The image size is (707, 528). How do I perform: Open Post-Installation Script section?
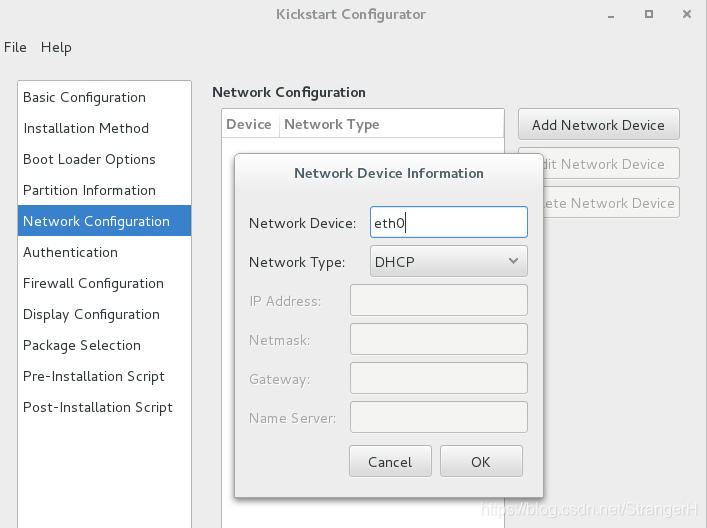tap(105, 407)
